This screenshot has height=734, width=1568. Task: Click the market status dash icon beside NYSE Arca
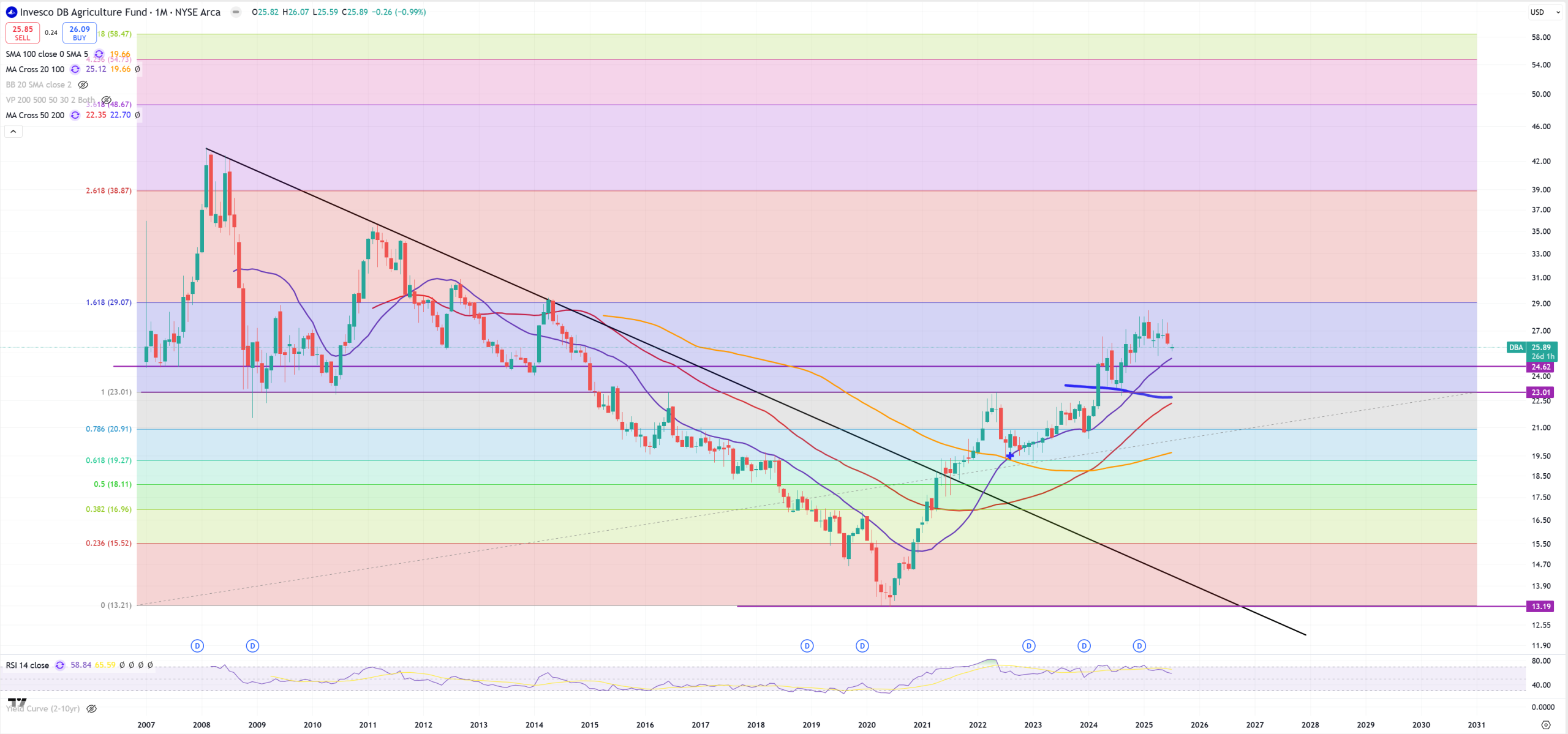click(x=236, y=12)
